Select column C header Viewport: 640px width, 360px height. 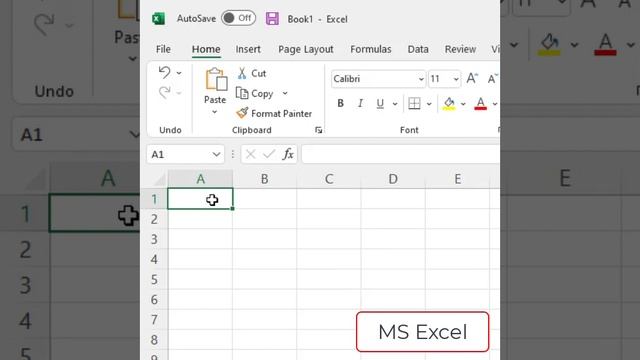329,179
